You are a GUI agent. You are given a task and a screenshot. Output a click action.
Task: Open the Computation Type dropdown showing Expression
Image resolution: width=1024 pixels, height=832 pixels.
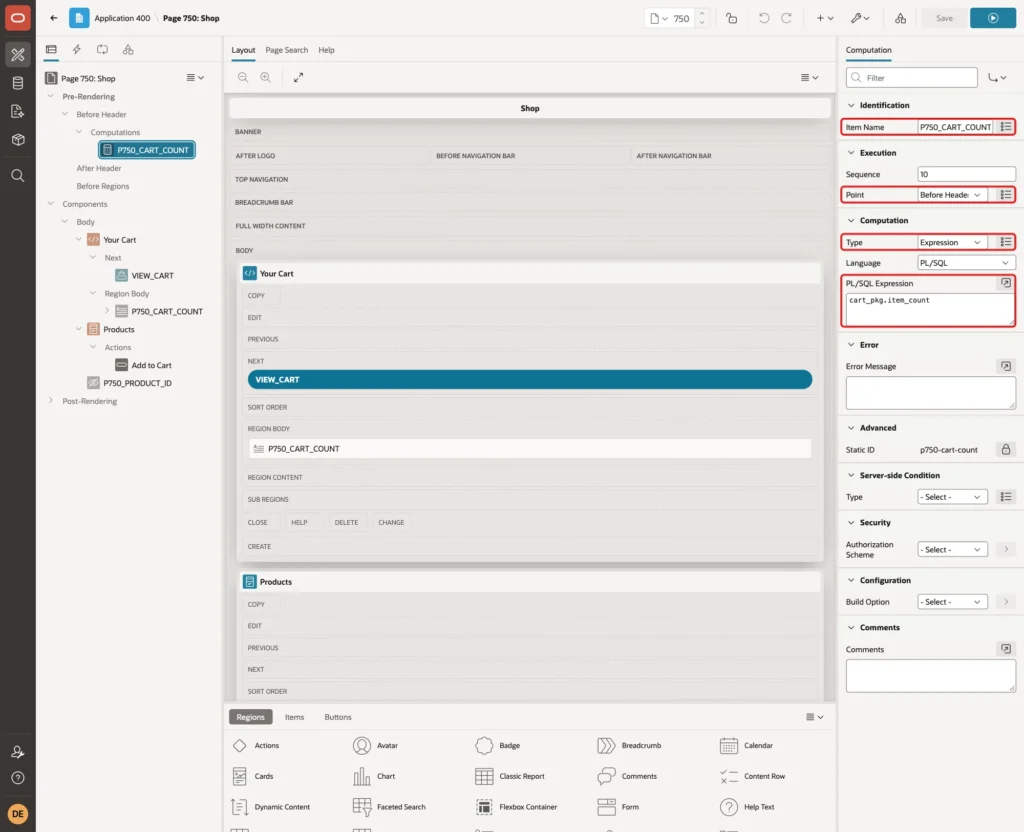coord(951,242)
